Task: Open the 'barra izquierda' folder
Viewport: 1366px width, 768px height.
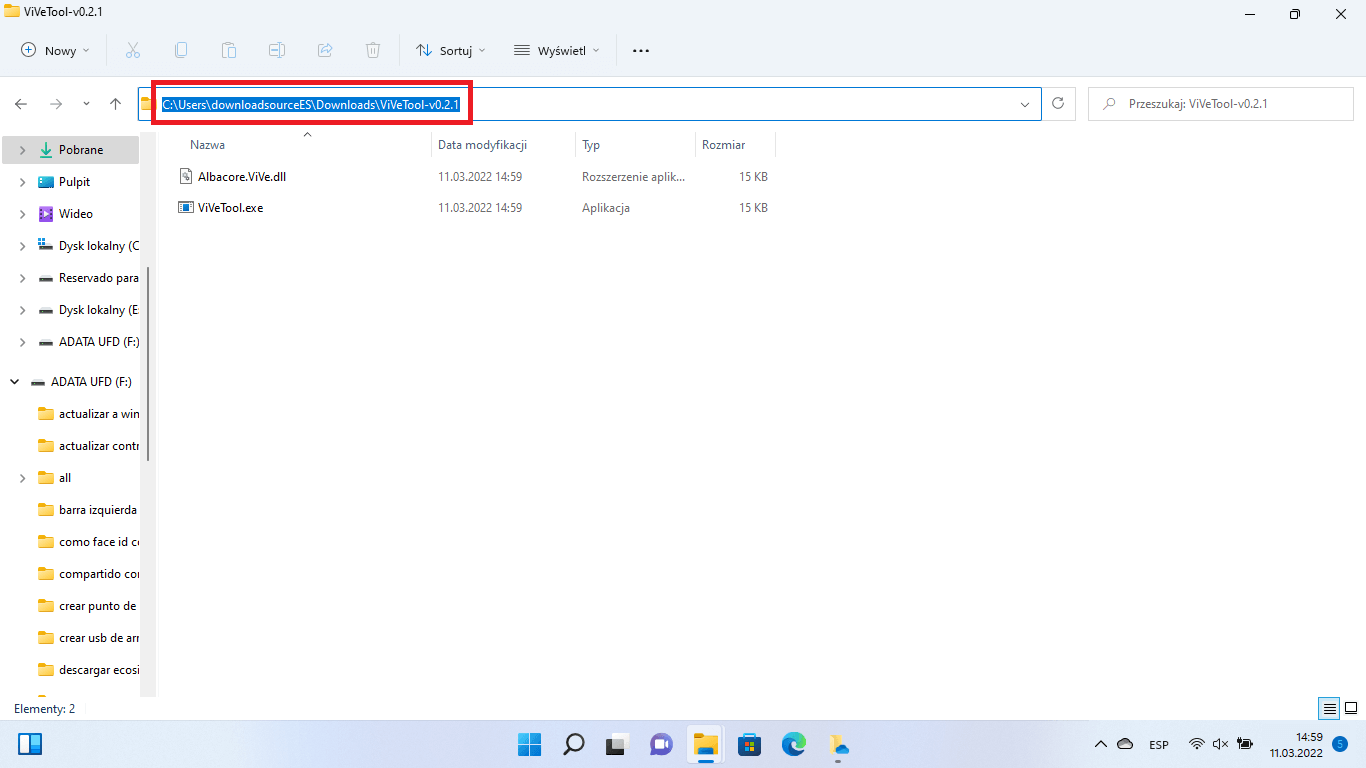Action: (x=98, y=510)
